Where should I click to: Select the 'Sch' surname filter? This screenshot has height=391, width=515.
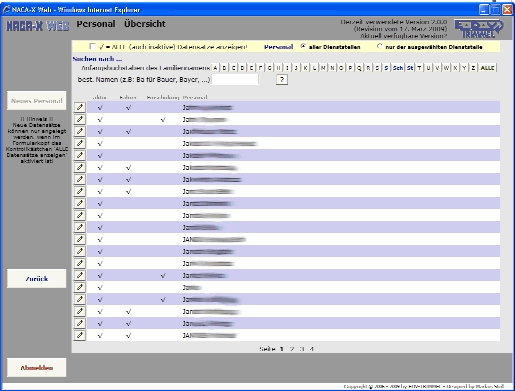point(398,68)
